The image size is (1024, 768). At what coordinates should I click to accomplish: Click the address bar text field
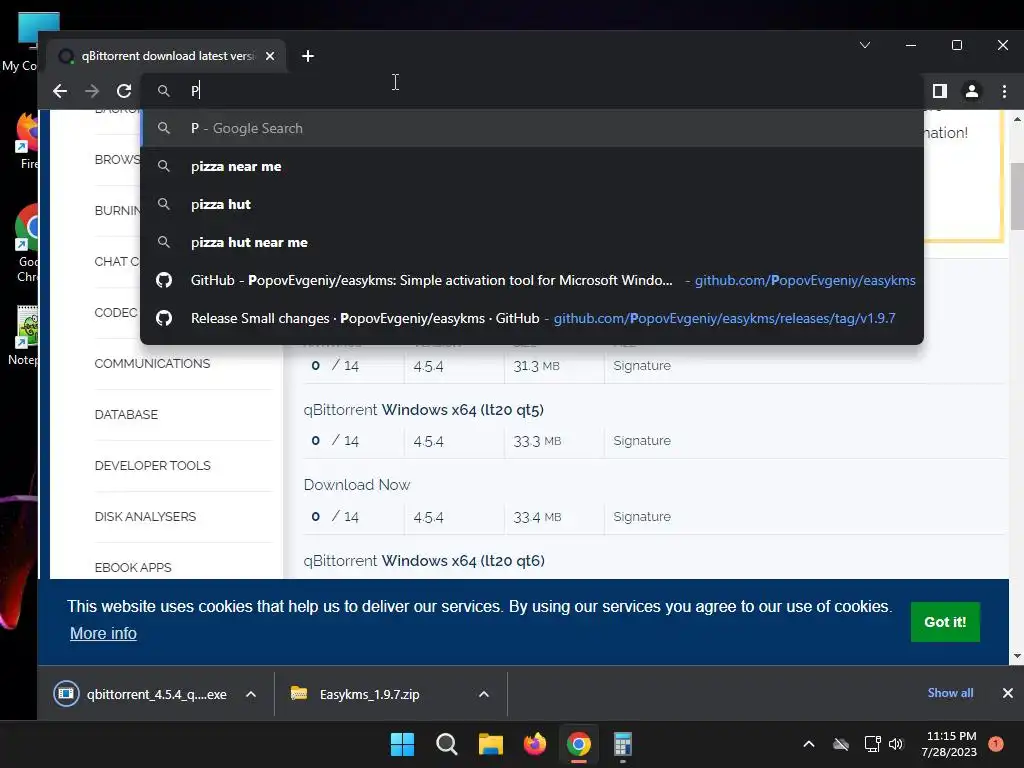click(x=532, y=91)
